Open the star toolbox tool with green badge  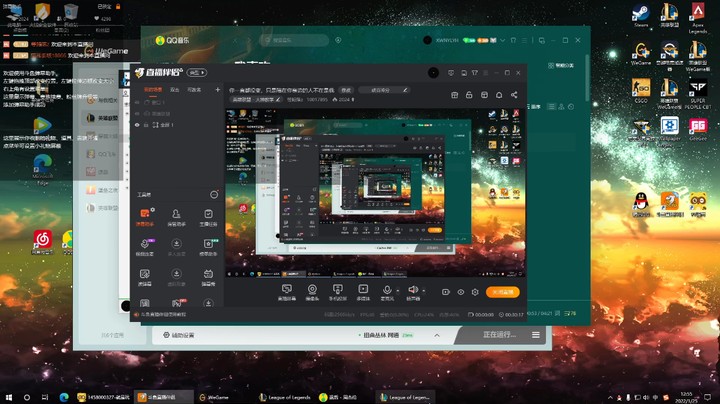(x=208, y=247)
